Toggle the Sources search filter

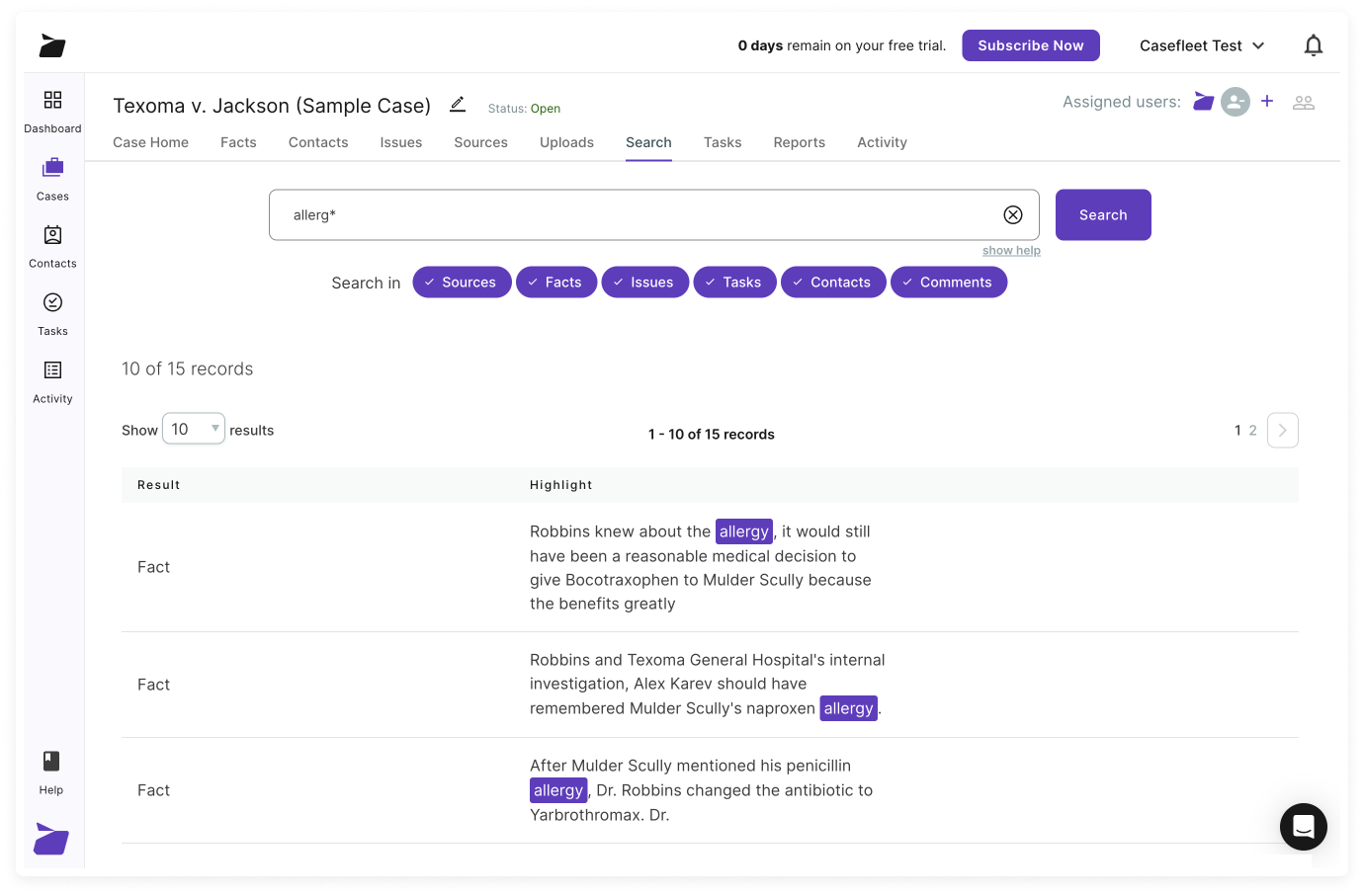(x=462, y=283)
